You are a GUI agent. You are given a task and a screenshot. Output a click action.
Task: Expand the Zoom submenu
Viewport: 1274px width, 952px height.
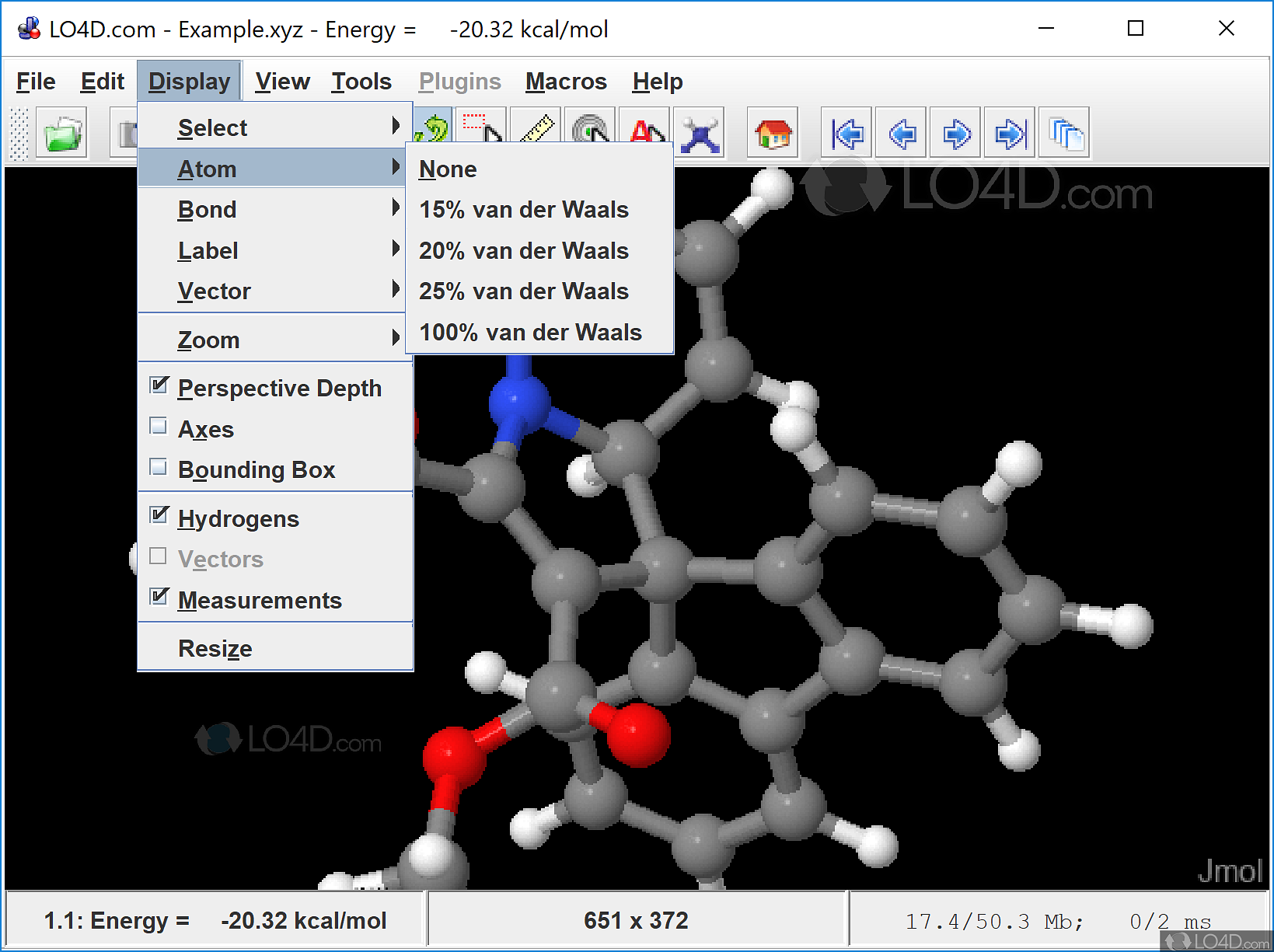tap(272, 340)
